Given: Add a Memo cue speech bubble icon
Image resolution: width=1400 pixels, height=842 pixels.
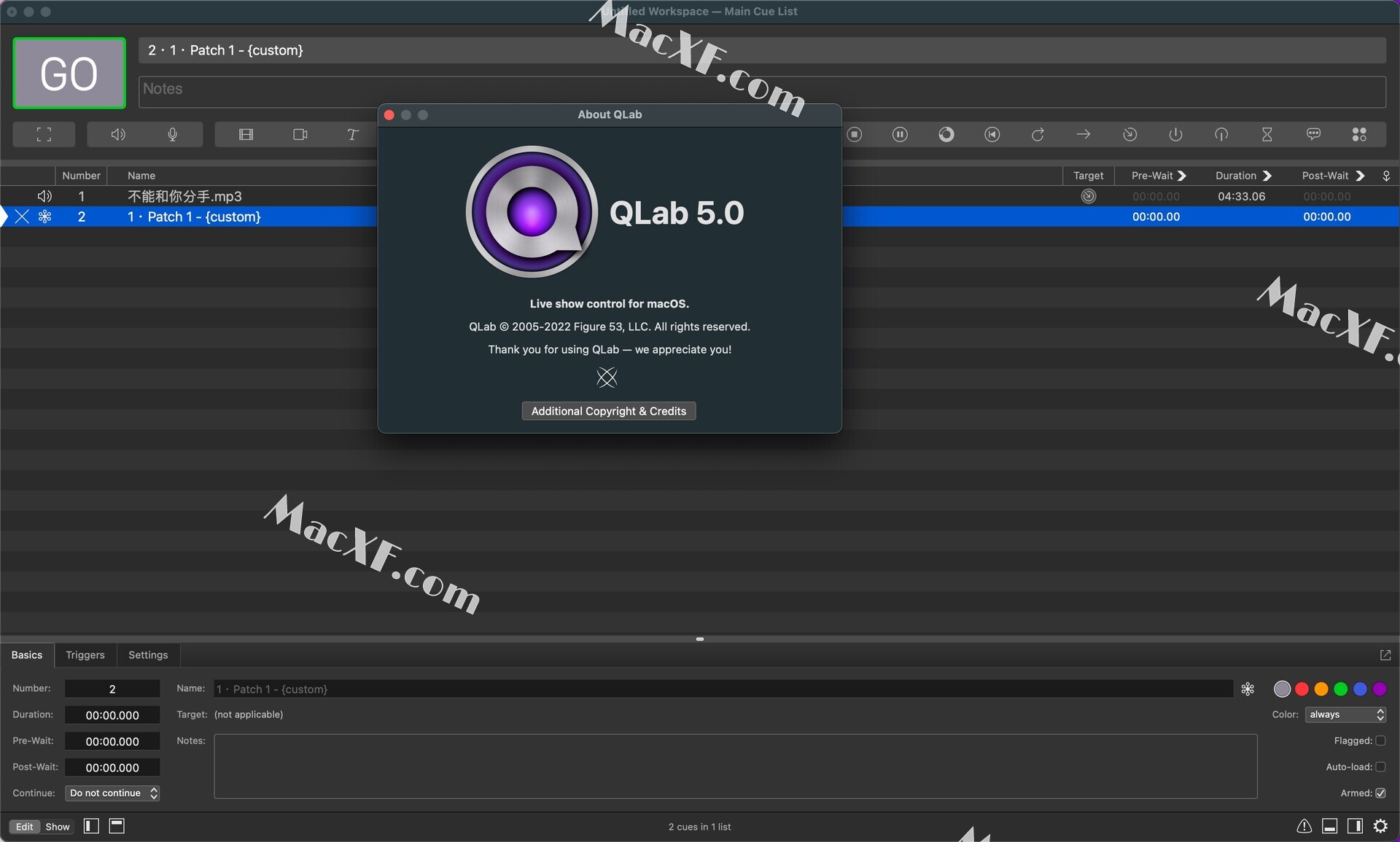Looking at the screenshot, I should coord(1313,134).
